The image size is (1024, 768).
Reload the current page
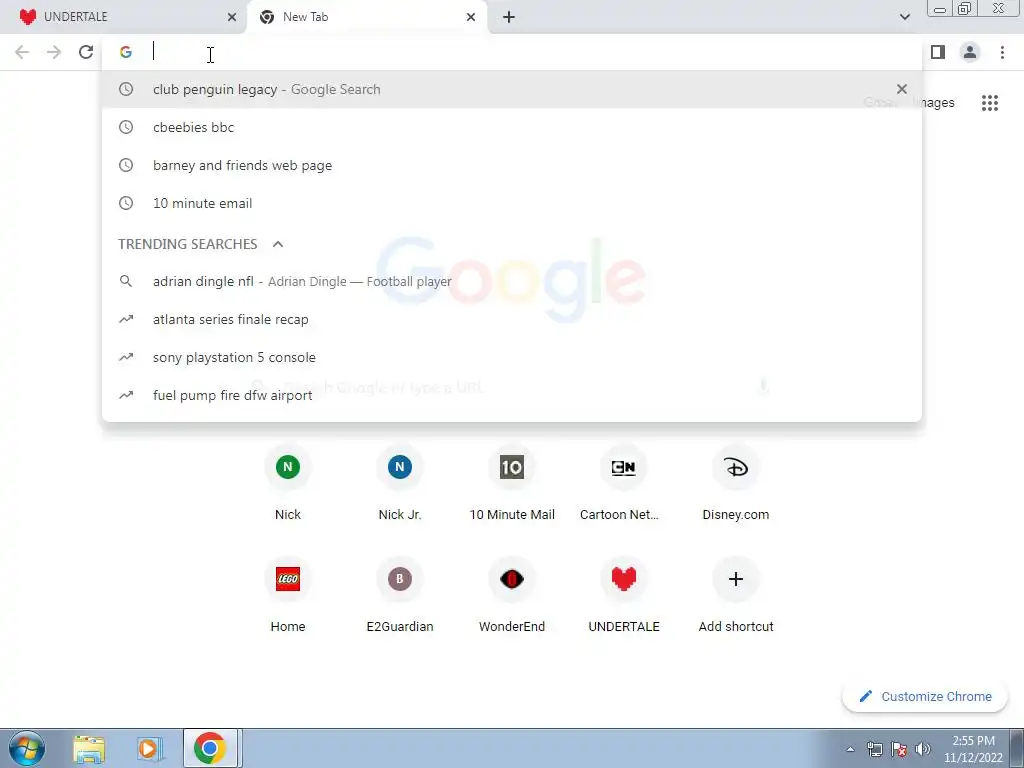[x=86, y=52]
